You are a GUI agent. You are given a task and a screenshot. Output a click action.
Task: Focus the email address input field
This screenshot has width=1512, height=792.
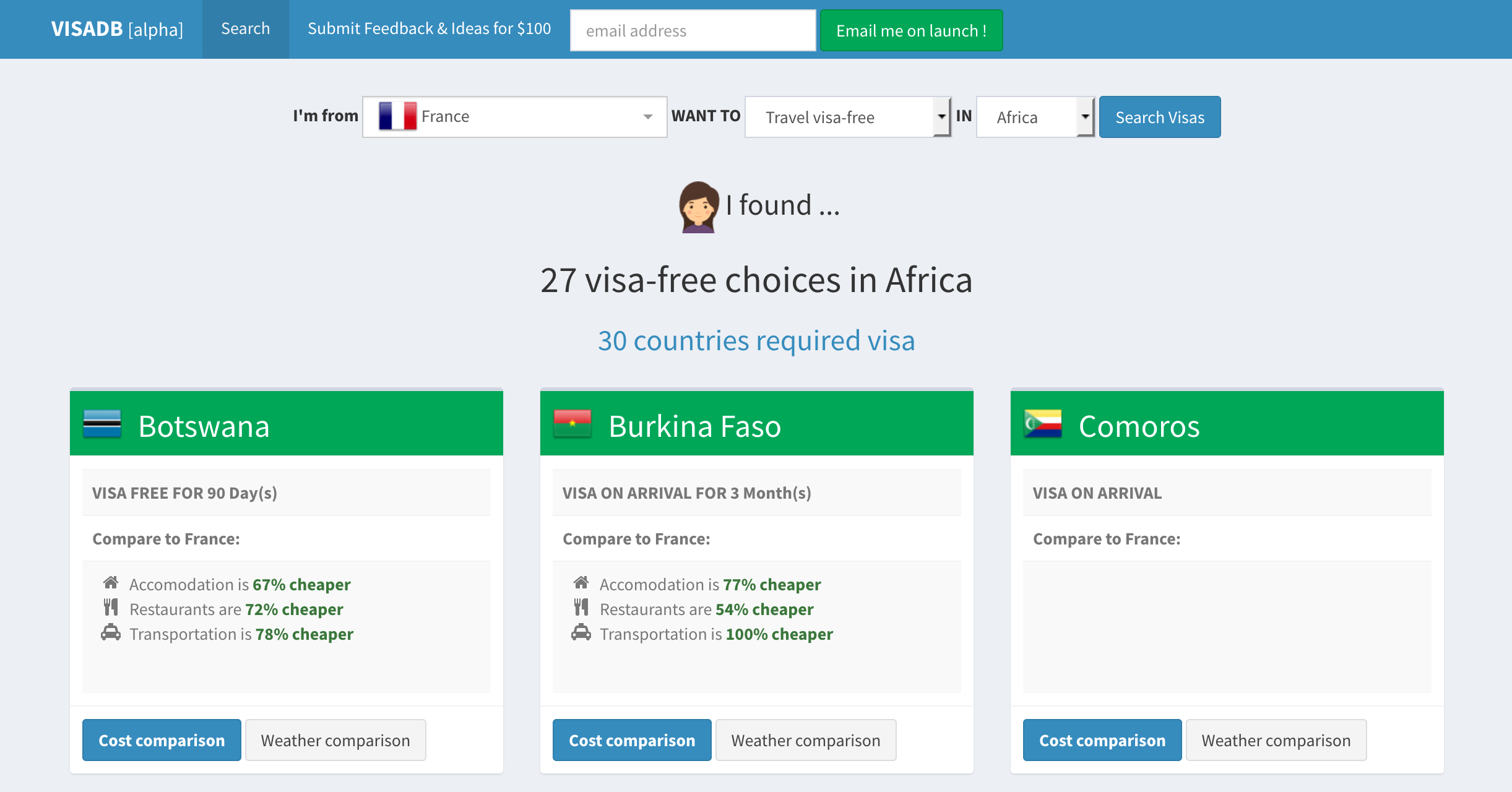coord(693,30)
